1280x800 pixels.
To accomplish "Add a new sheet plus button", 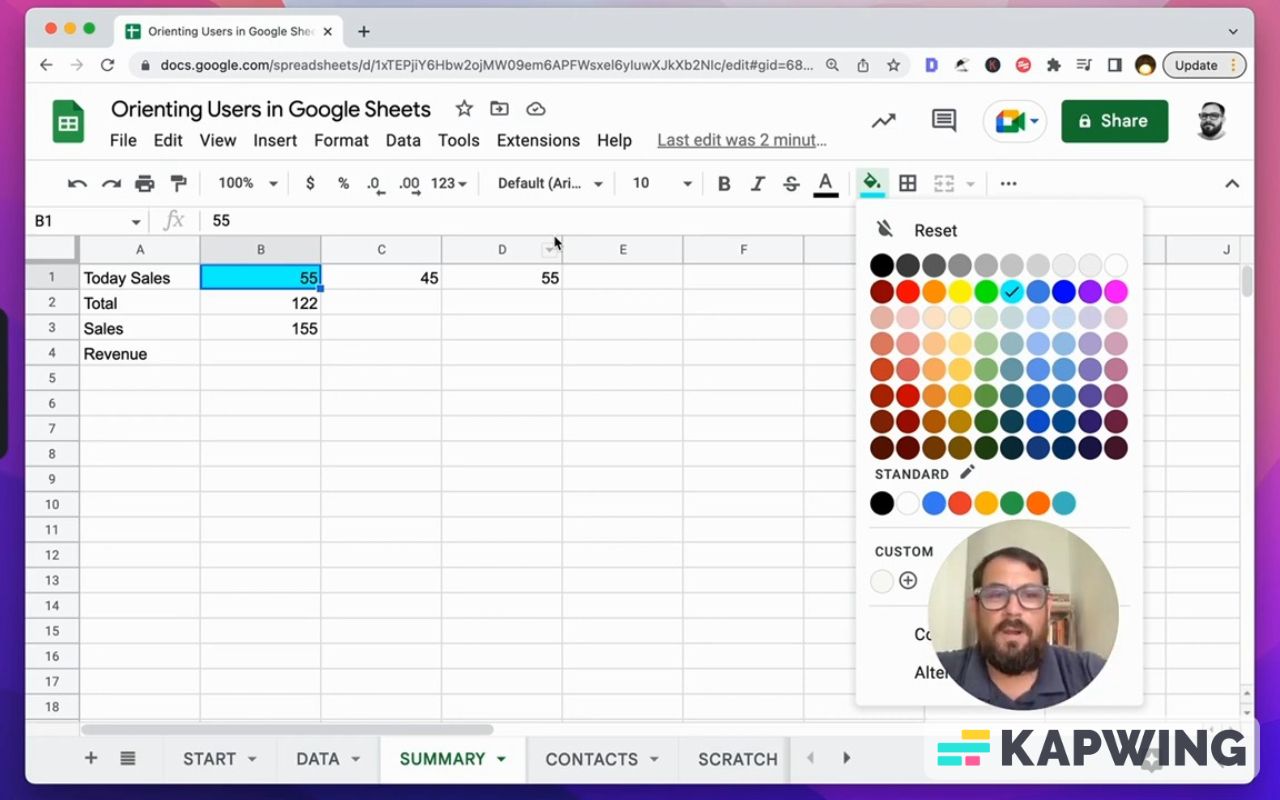I will (x=91, y=758).
